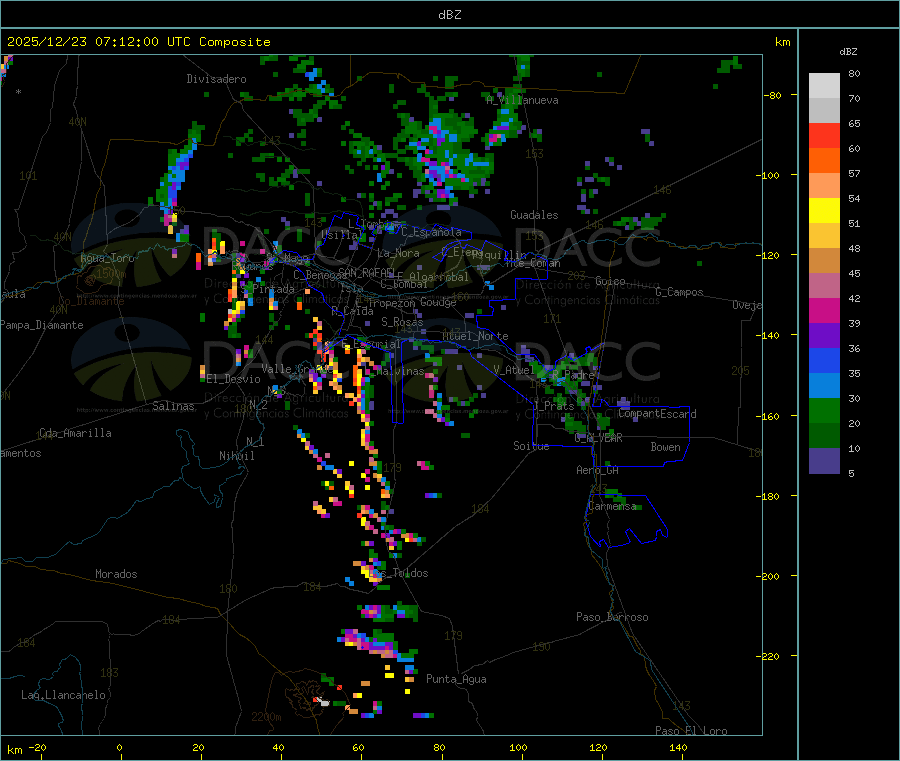Click the red 65–60 dBZ legend swatch
Image resolution: width=900 pixels, height=761 pixels.
(824, 136)
